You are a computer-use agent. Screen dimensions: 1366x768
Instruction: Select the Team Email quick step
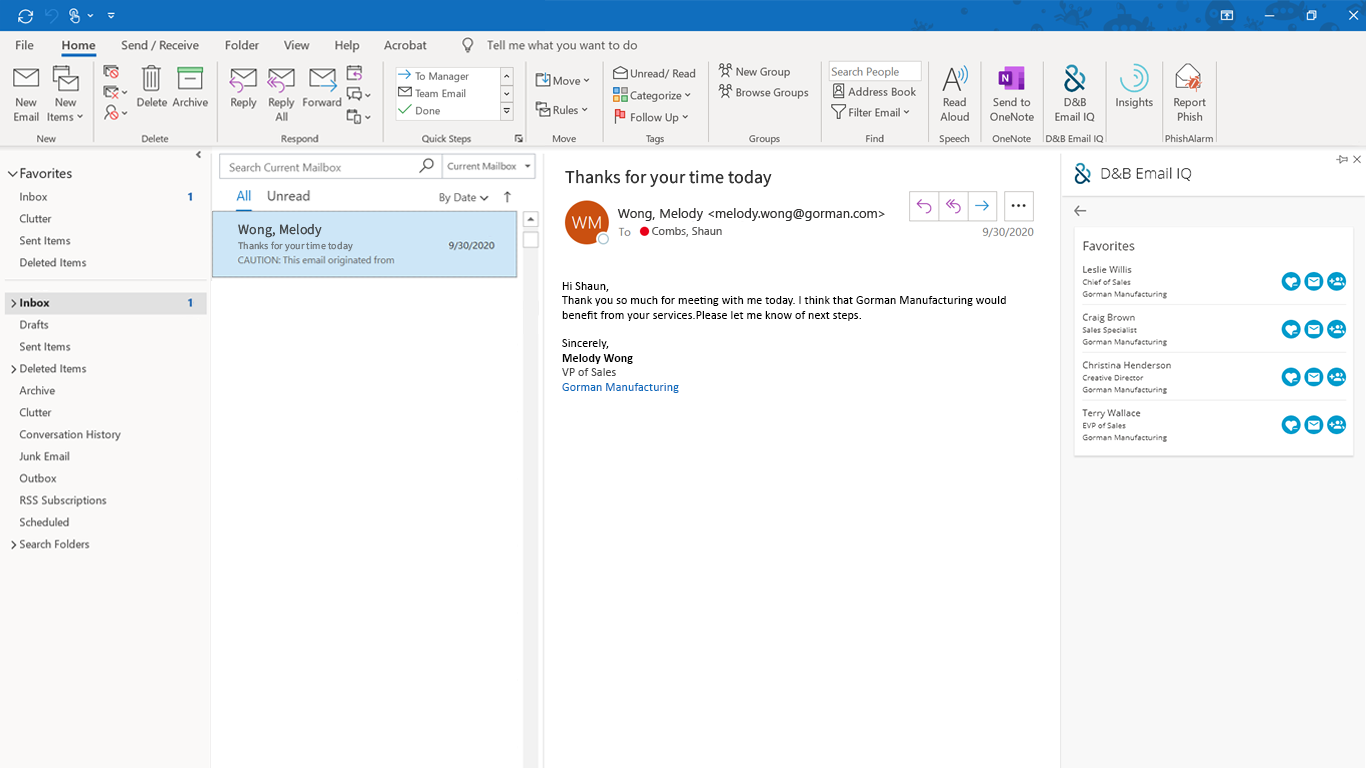pyautogui.click(x=446, y=93)
